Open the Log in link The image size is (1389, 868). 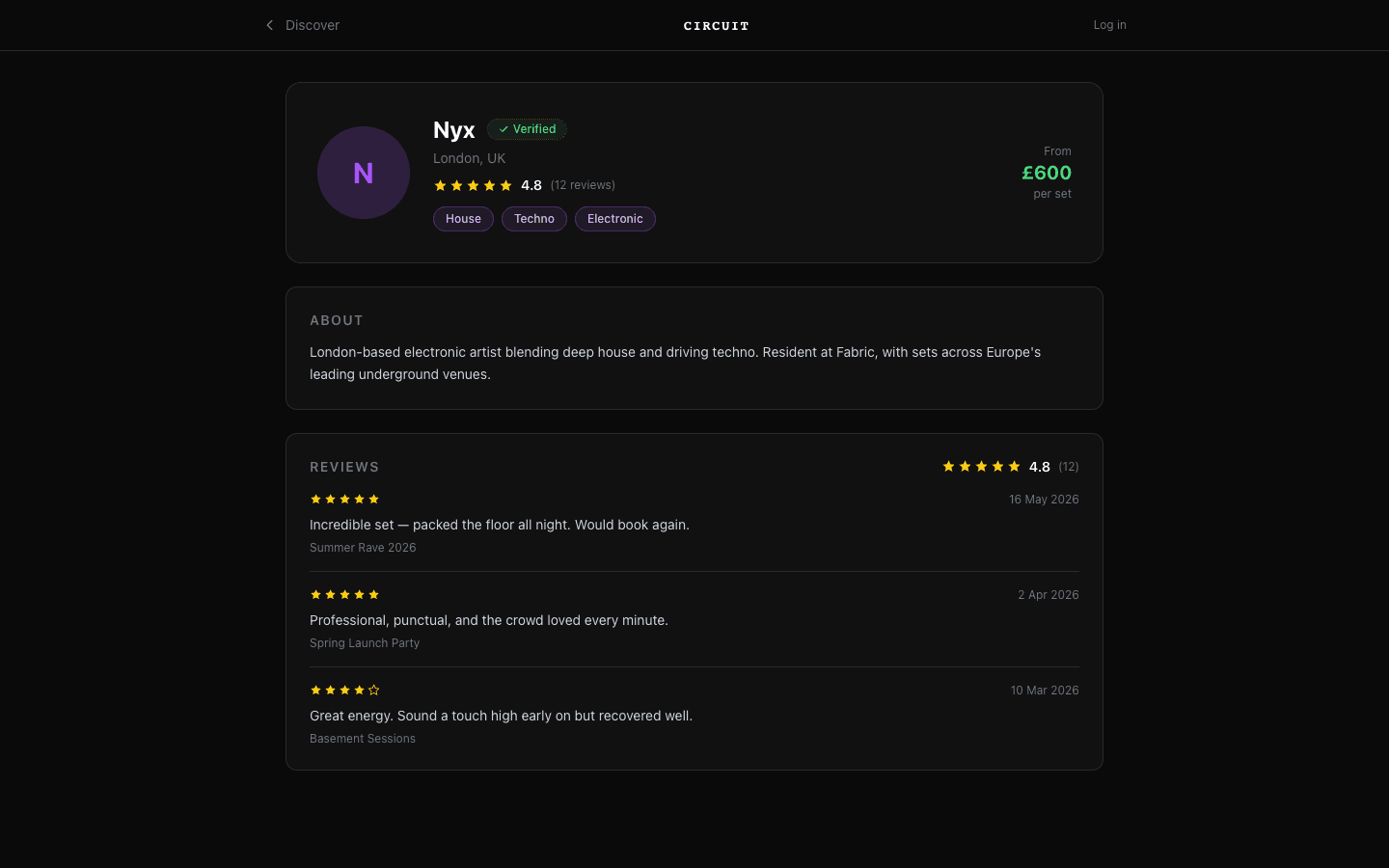pos(1109,25)
